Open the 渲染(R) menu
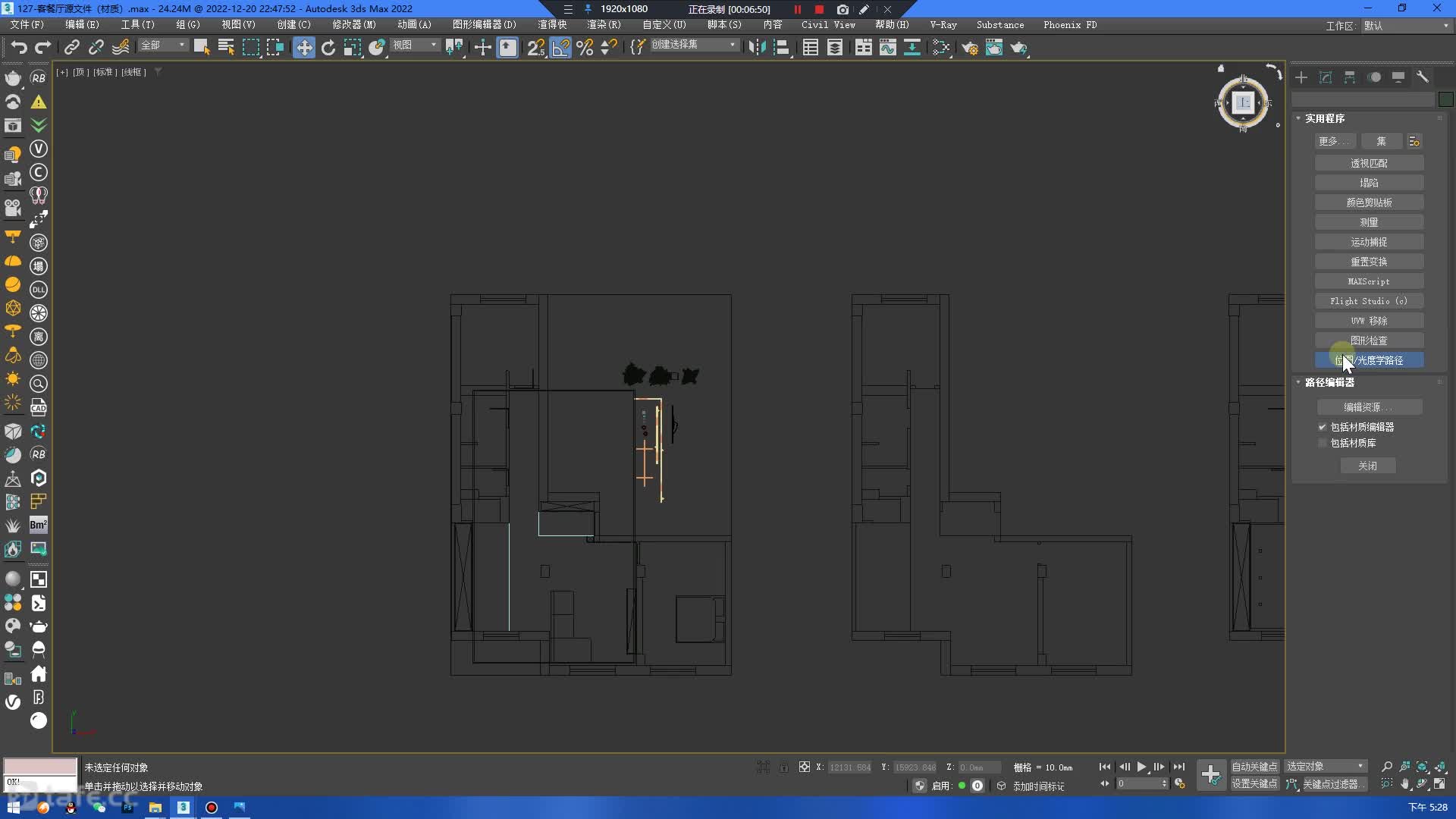The height and width of the screenshot is (819, 1456). [x=604, y=25]
